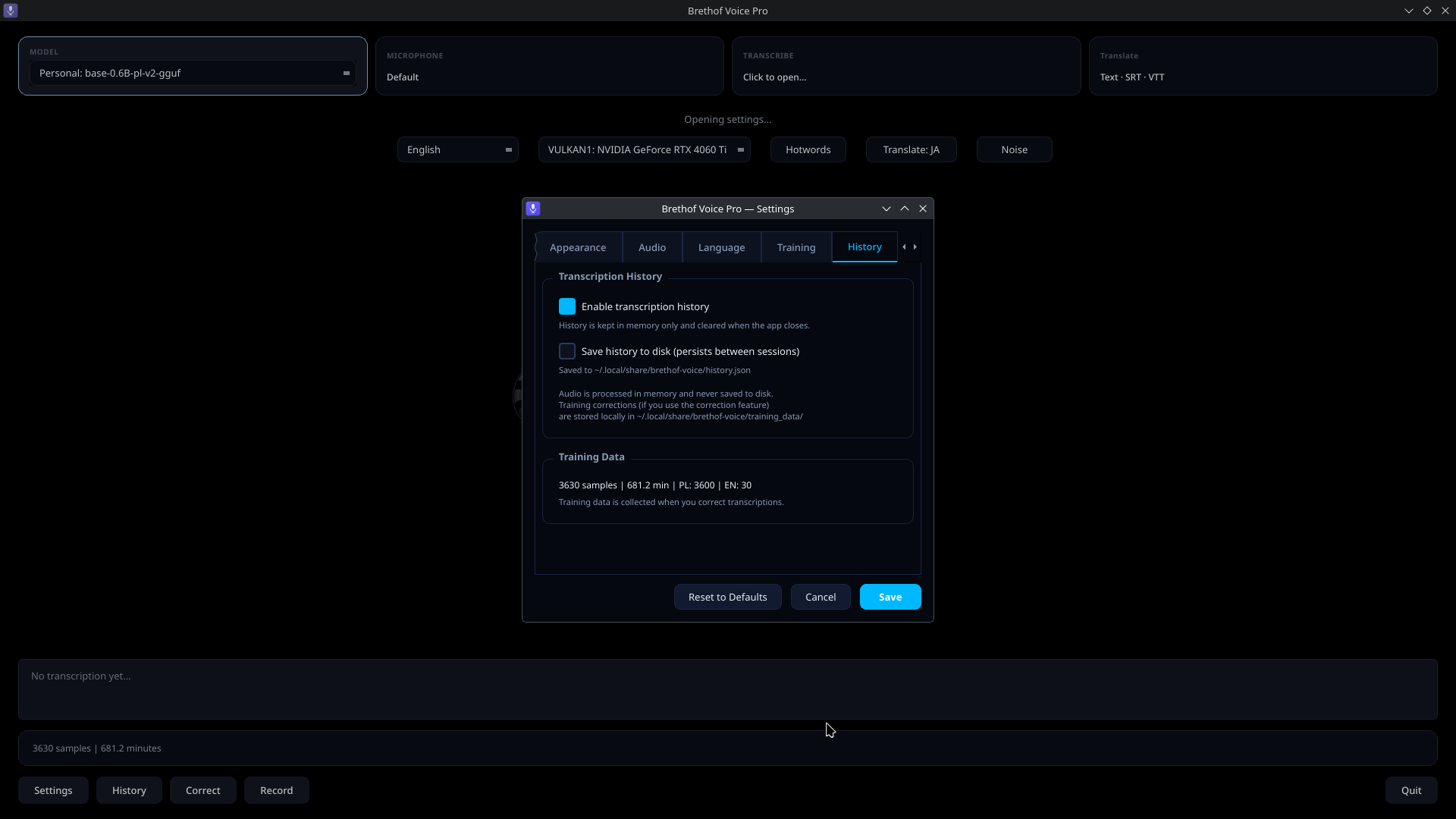Open History from the bottom bar
The width and height of the screenshot is (1456, 819).
pyautogui.click(x=129, y=790)
